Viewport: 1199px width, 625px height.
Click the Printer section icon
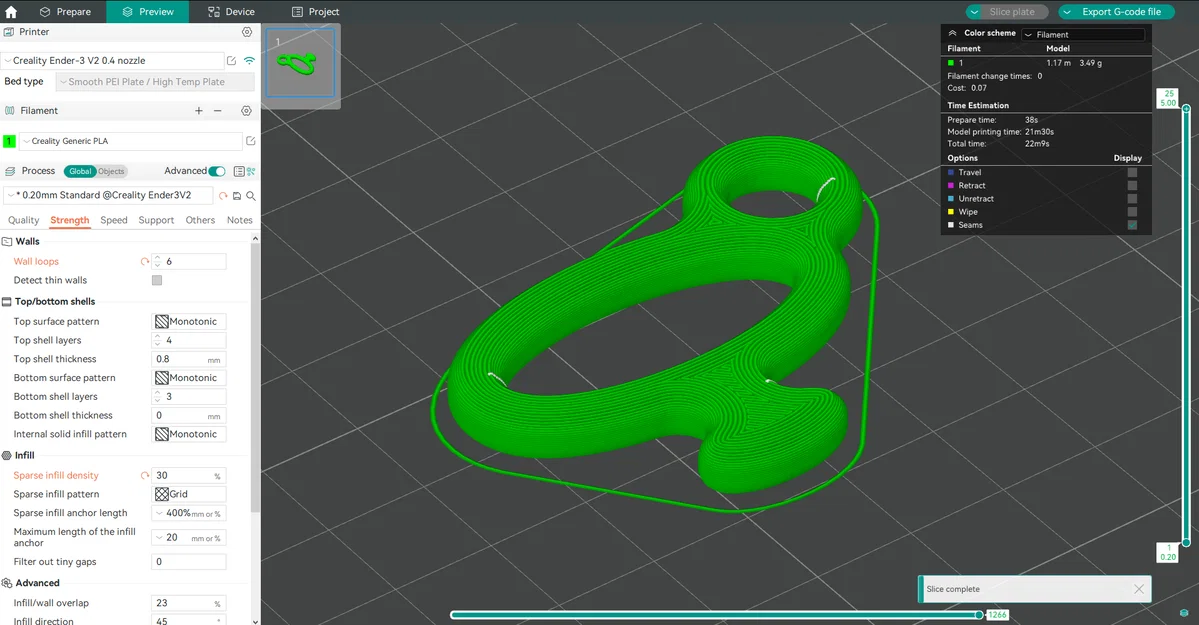(x=9, y=32)
